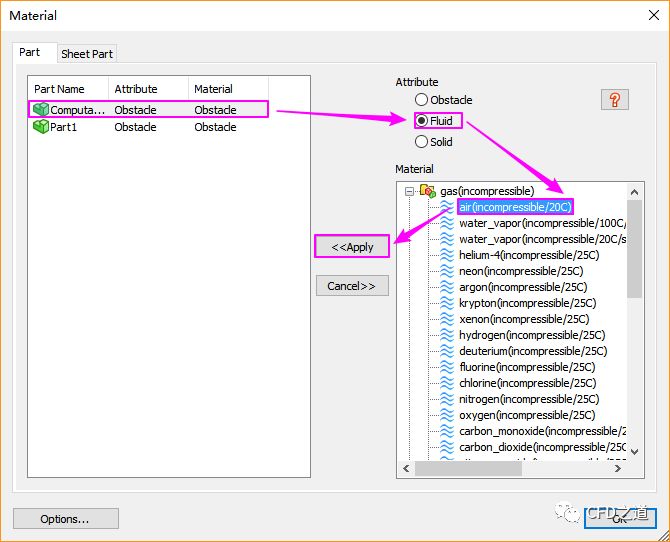The image size is (670, 542).
Task: Switch to the Sheet Part tab
Action: (x=87, y=54)
